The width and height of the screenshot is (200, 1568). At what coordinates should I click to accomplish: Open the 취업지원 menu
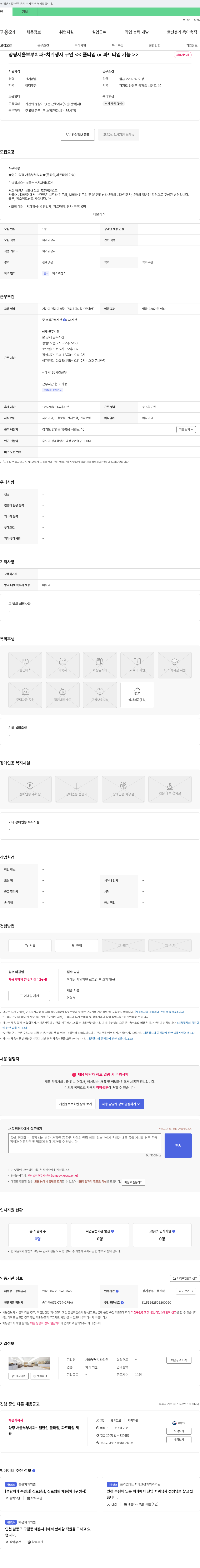pyautogui.click(x=66, y=32)
